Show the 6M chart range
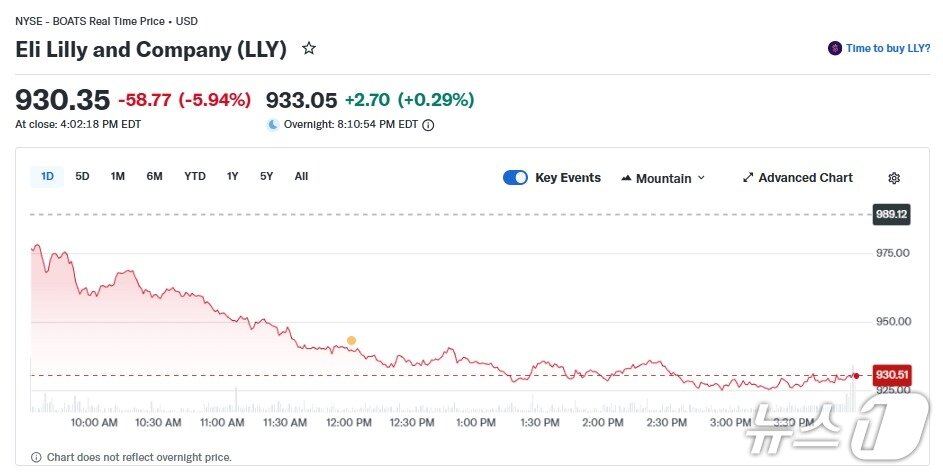Image resolution: width=943 pixels, height=474 pixels. tap(154, 177)
